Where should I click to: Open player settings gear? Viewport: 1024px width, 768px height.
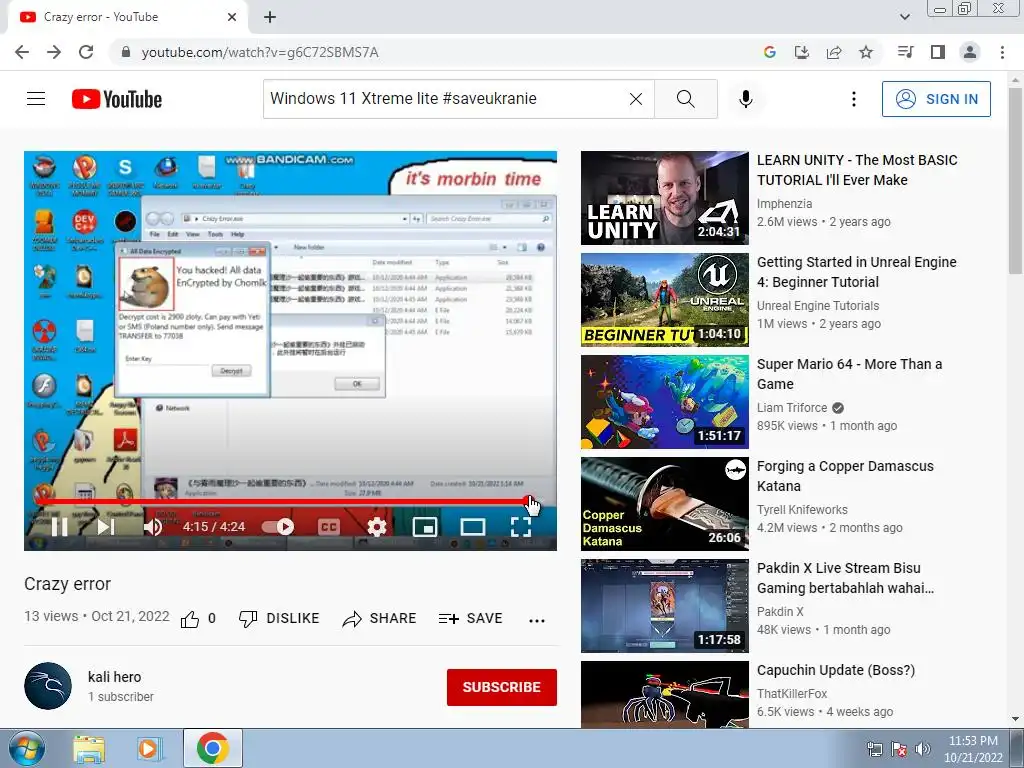(x=377, y=526)
